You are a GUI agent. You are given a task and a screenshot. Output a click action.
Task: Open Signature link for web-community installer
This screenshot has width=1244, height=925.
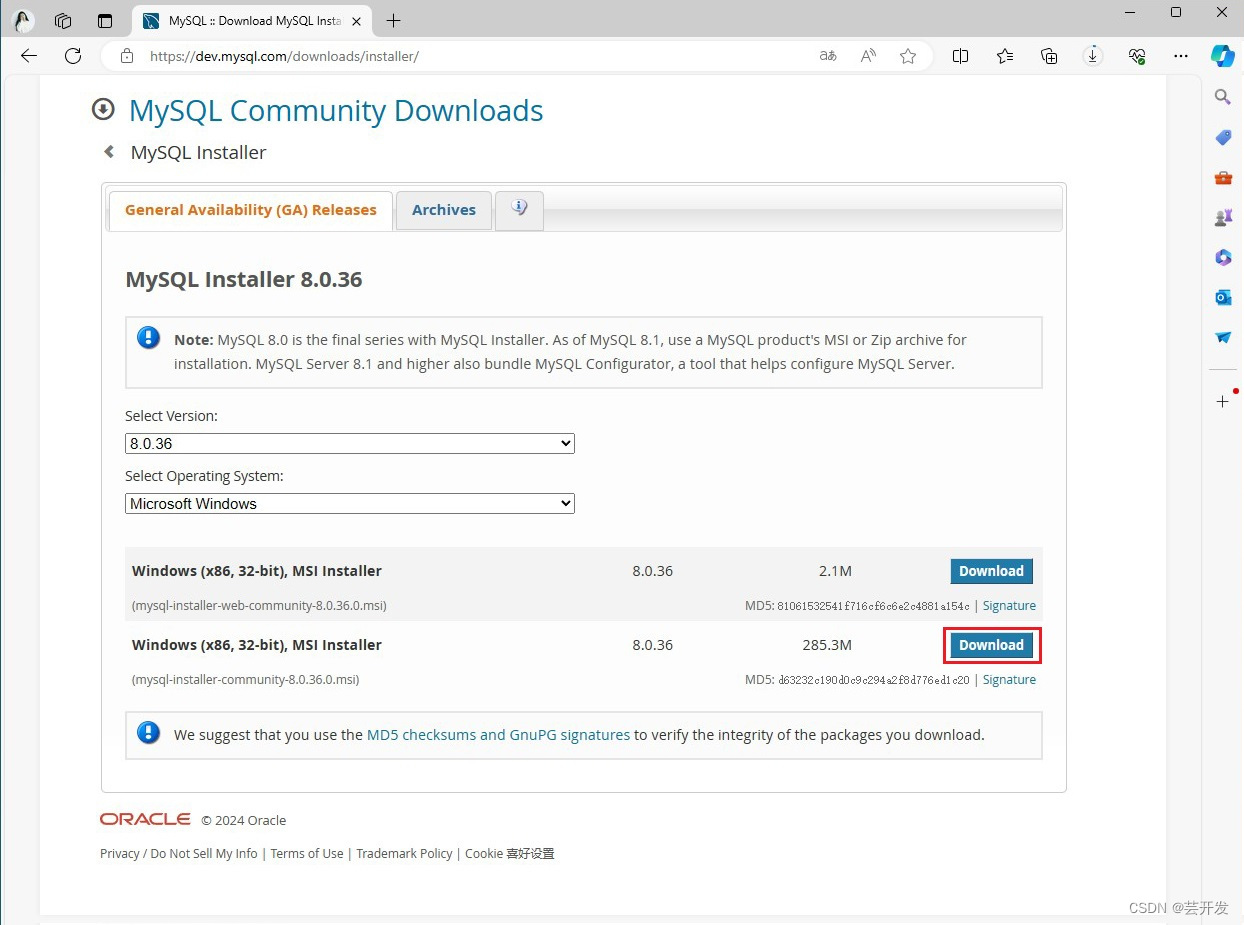[x=1009, y=606]
